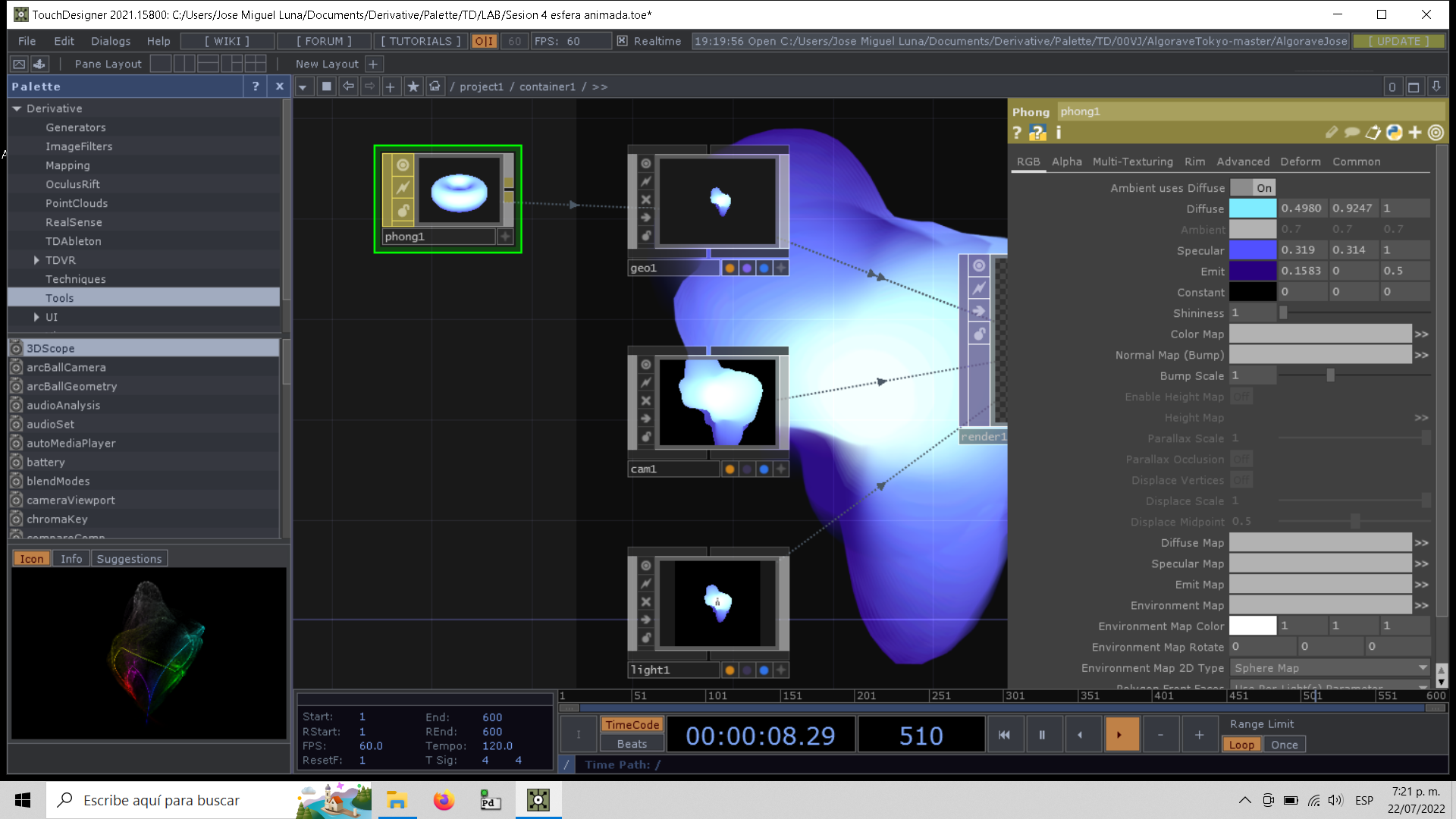Open the Dialogs menu
The width and height of the screenshot is (1456, 819).
tap(111, 41)
